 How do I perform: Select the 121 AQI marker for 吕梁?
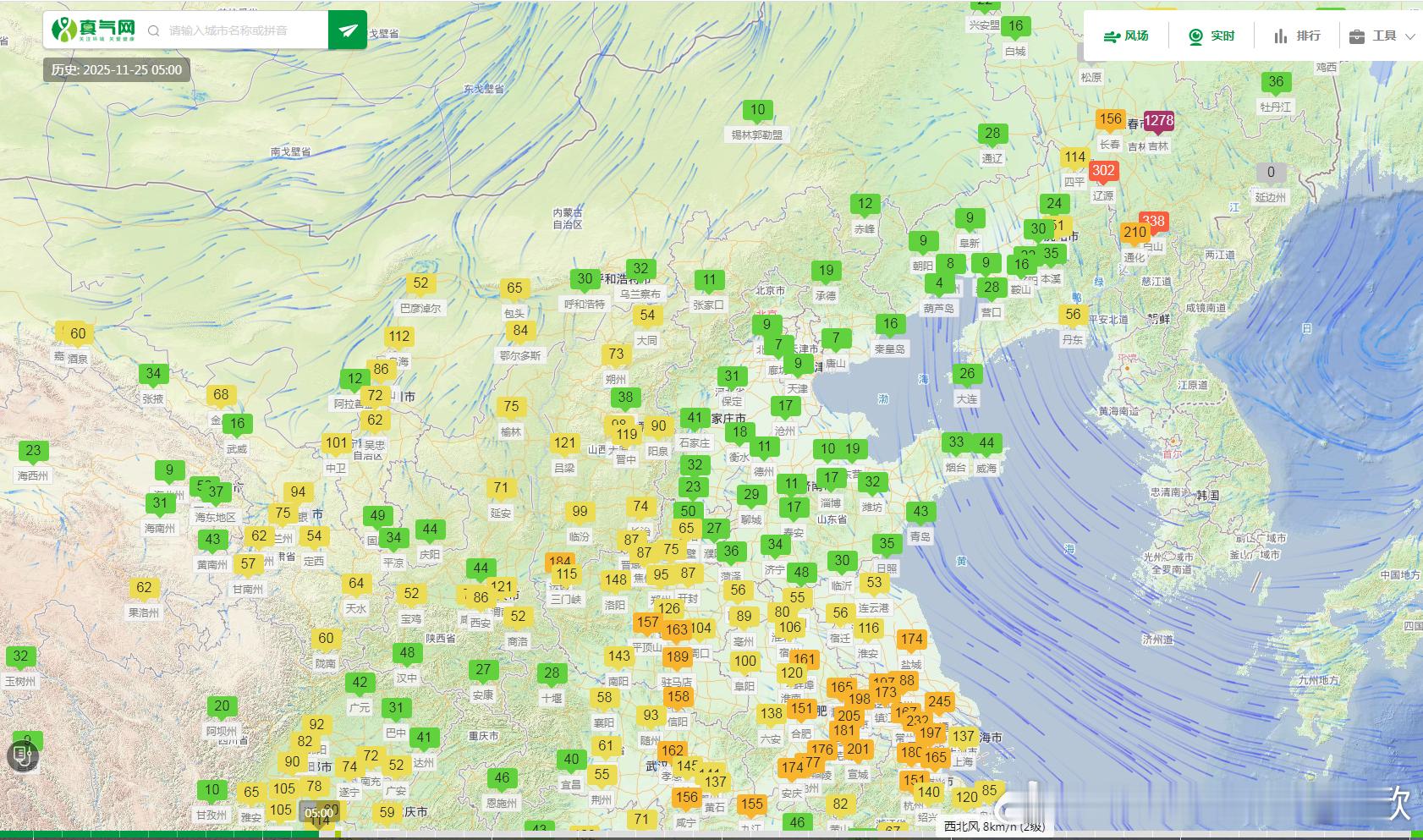[564, 442]
